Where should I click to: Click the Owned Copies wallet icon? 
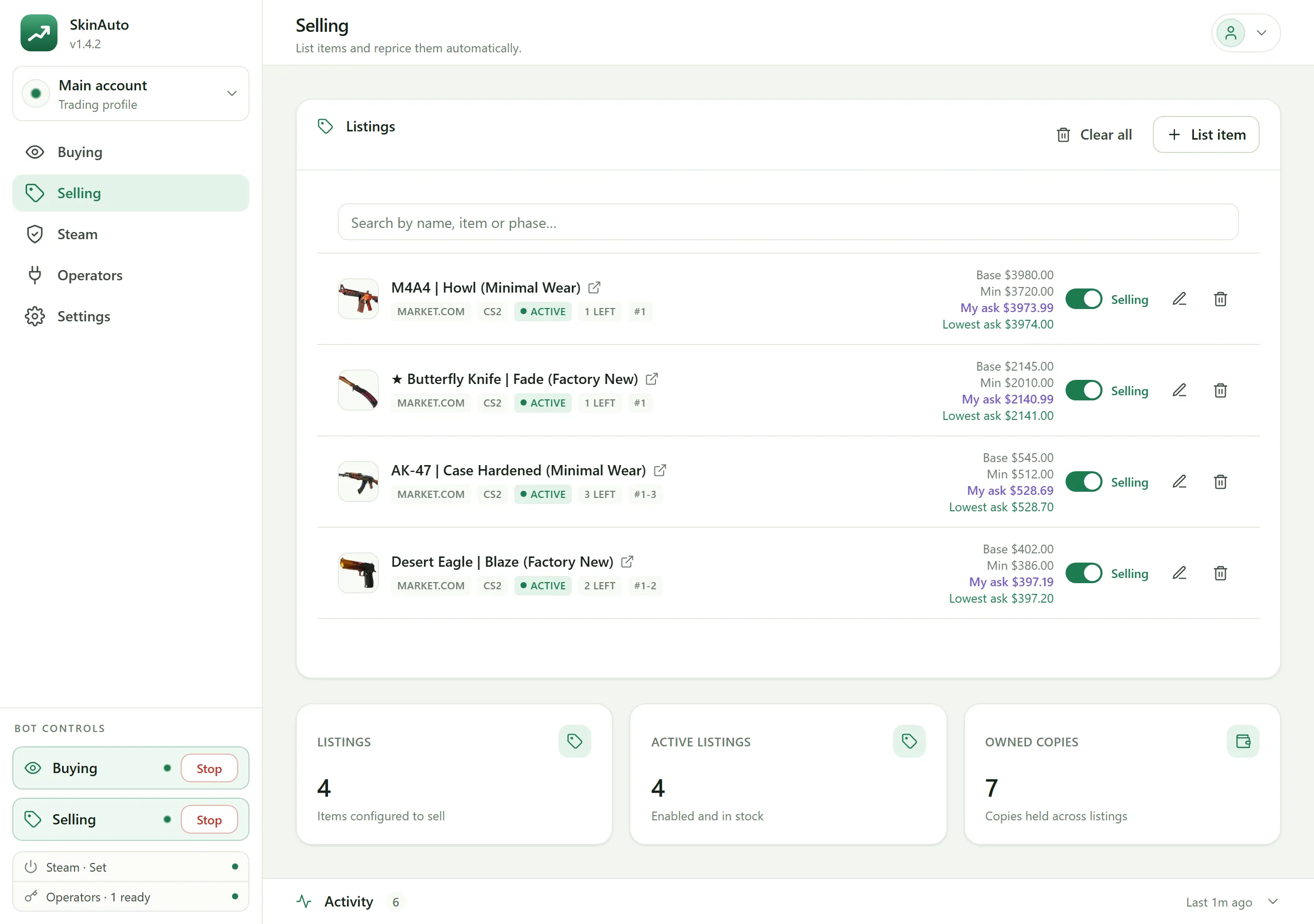pyautogui.click(x=1243, y=741)
